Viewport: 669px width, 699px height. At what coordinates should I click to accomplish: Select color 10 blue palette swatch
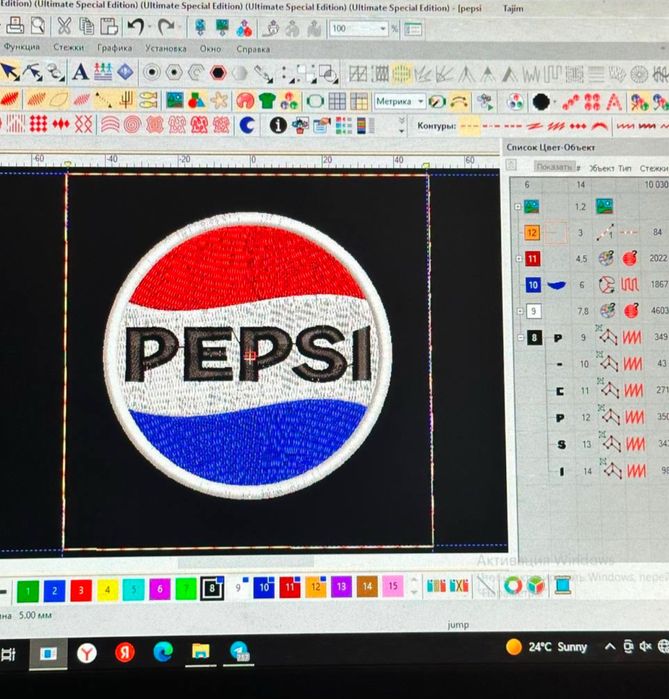[x=264, y=587]
